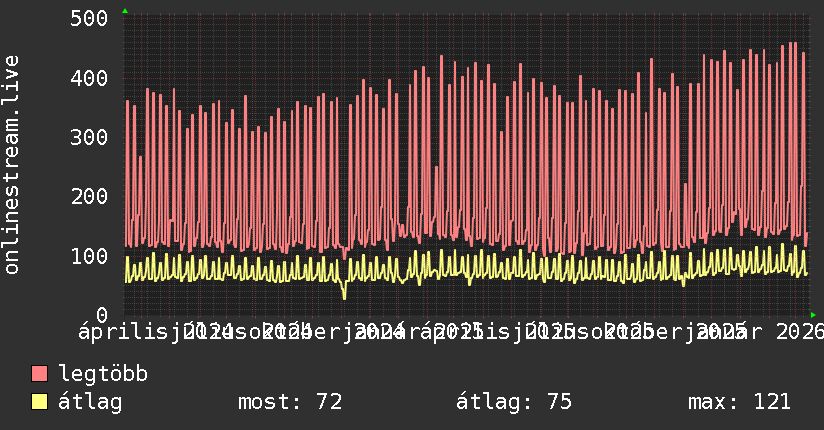Viewport: 824px width, 430px height.
Task: Click the y-axis label 500
Action: click(89, 18)
